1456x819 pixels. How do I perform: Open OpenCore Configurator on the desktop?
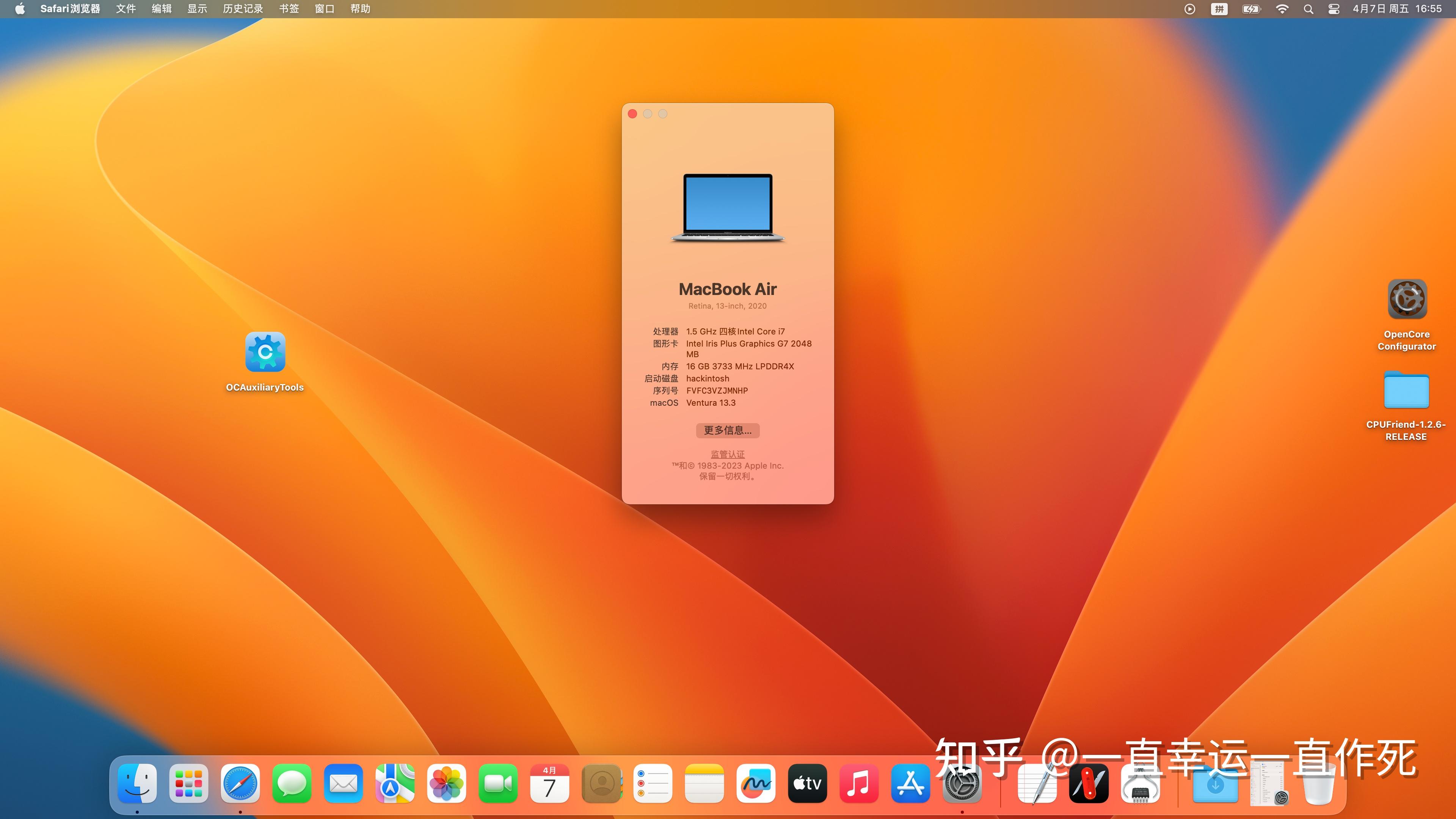coord(1406,299)
